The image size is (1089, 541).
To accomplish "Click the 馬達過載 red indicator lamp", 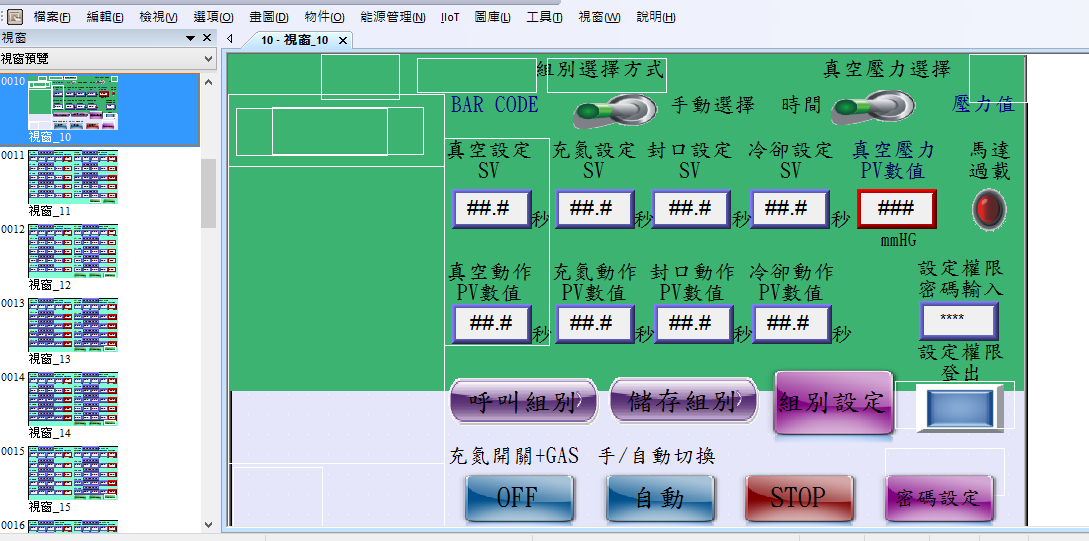I will pos(990,209).
